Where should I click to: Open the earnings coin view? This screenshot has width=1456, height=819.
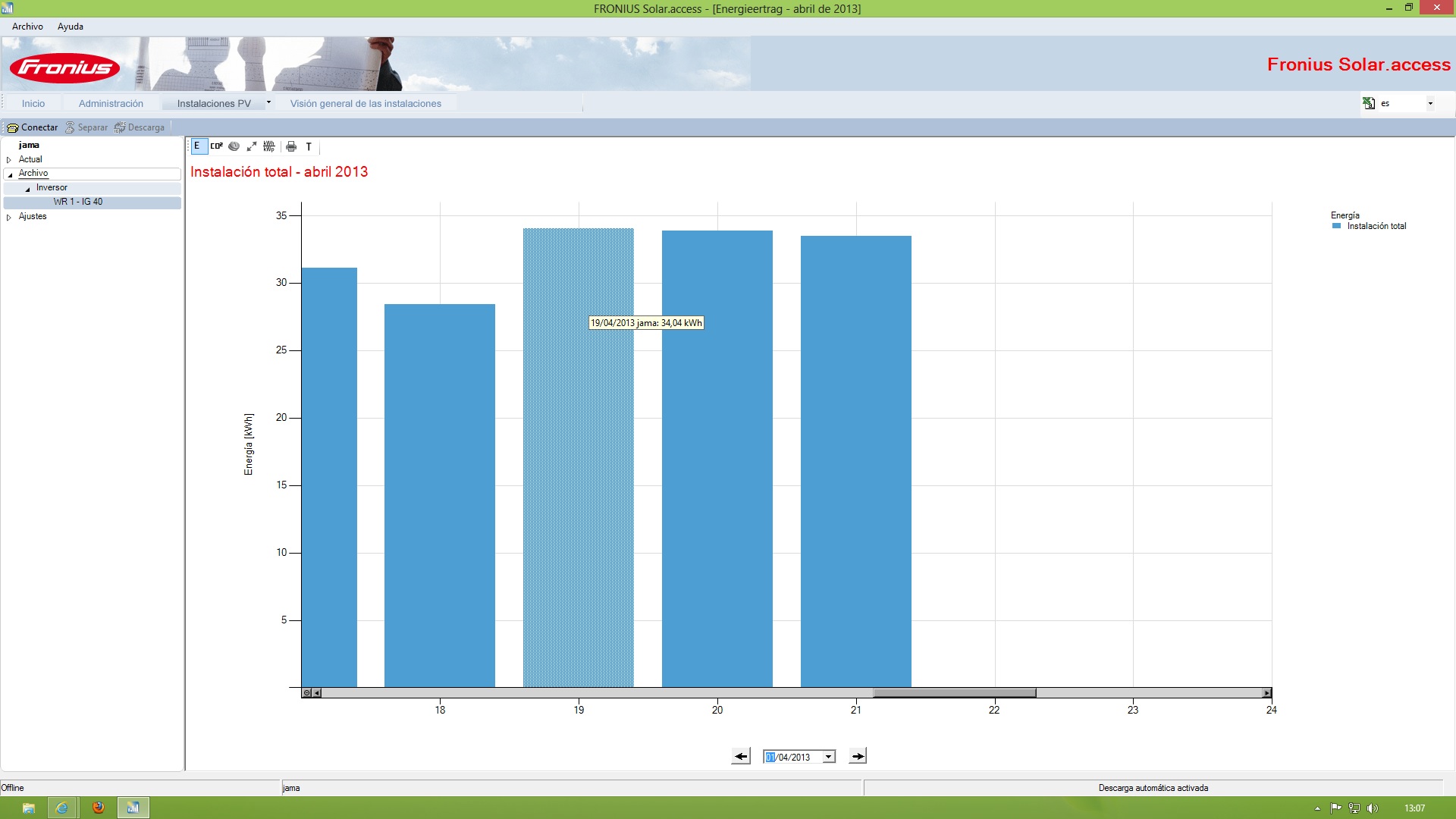coord(234,146)
